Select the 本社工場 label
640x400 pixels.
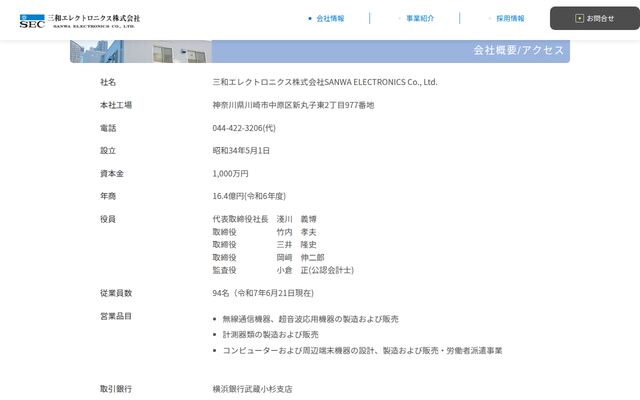(116, 105)
